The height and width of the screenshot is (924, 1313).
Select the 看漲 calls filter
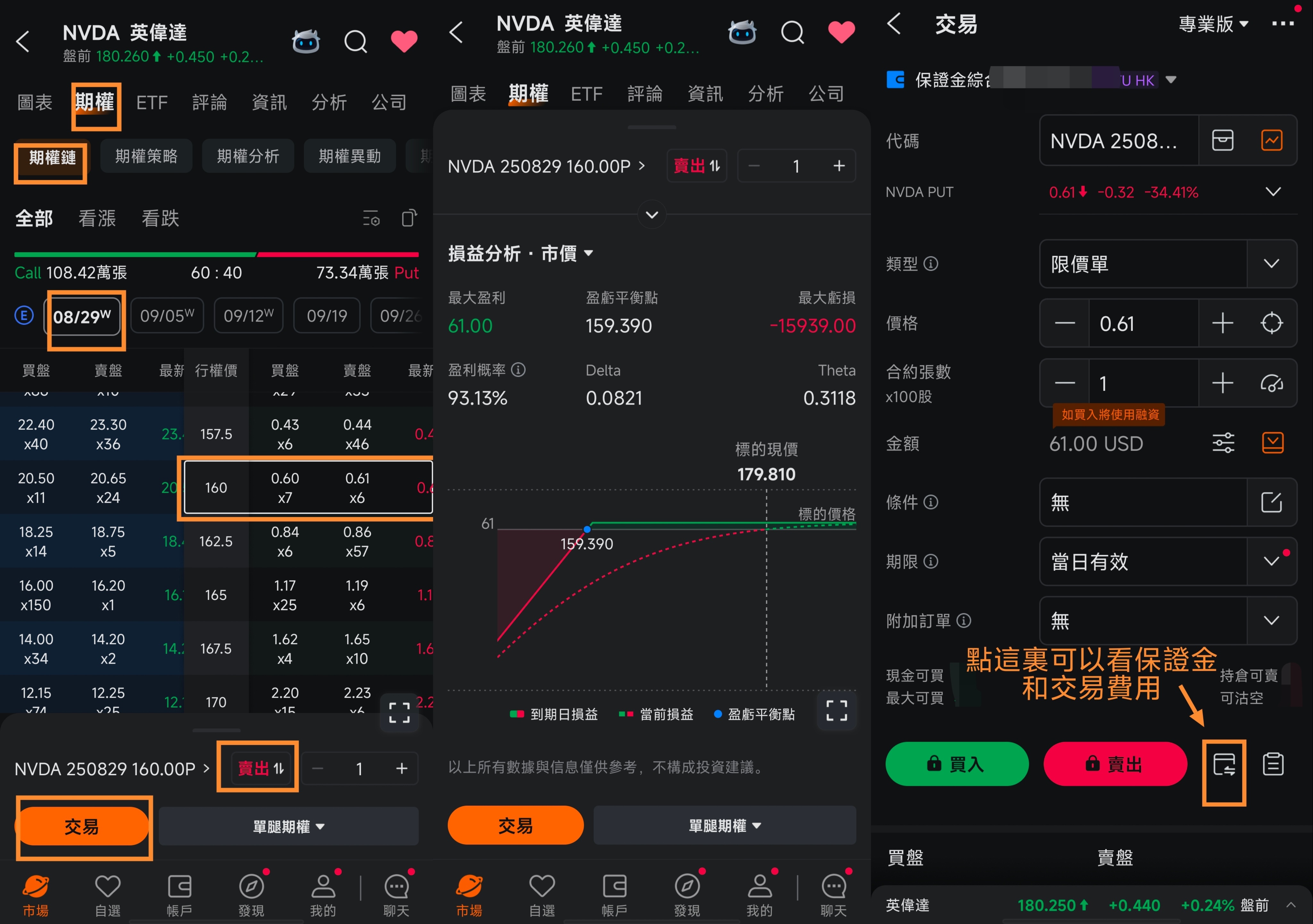coord(96,219)
